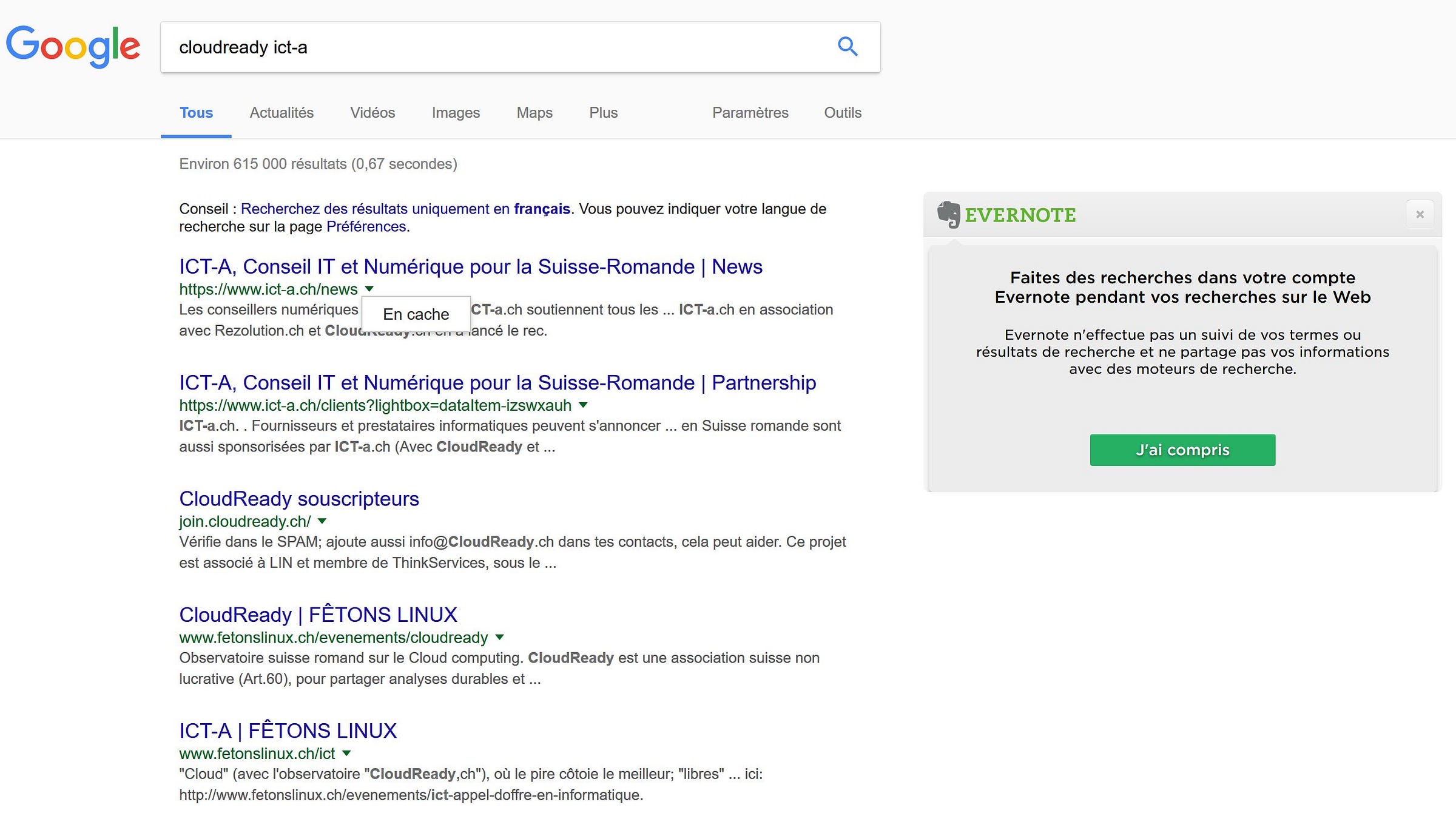The width and height of the screenshot is (1456, 813).
Task: Open the ICT-A News result title
Action: (471, 266)
